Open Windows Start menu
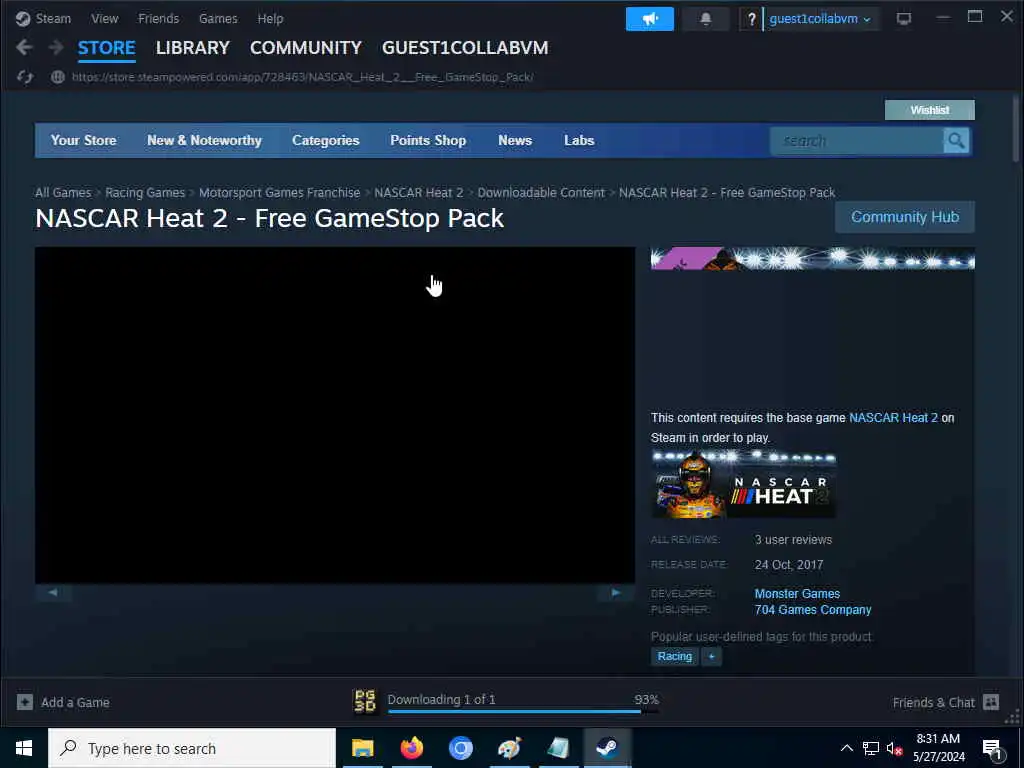1024x768 pixels. point(24,748)
